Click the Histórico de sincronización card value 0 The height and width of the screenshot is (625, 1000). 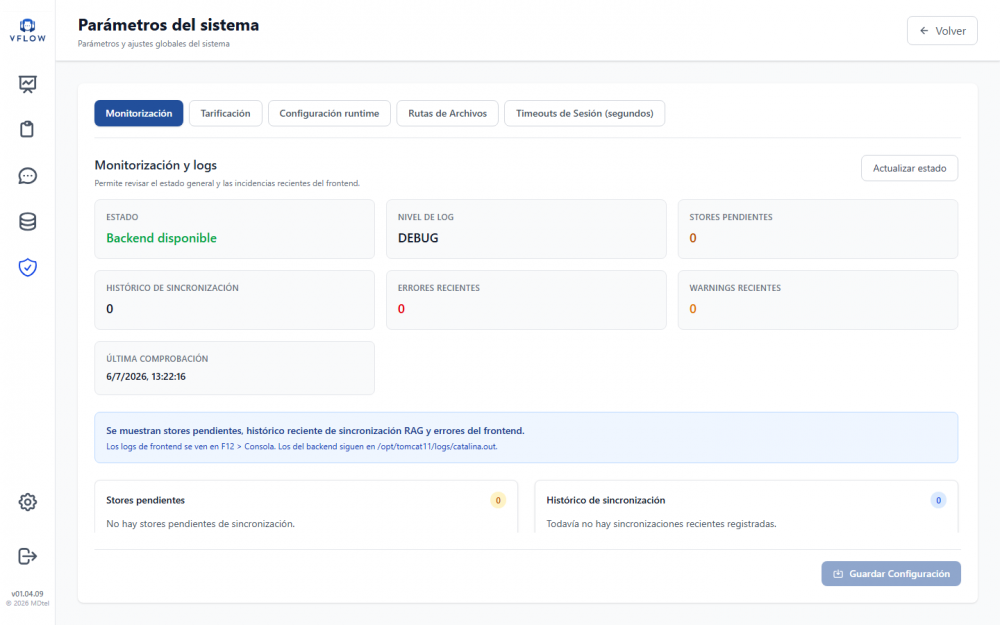110,309
